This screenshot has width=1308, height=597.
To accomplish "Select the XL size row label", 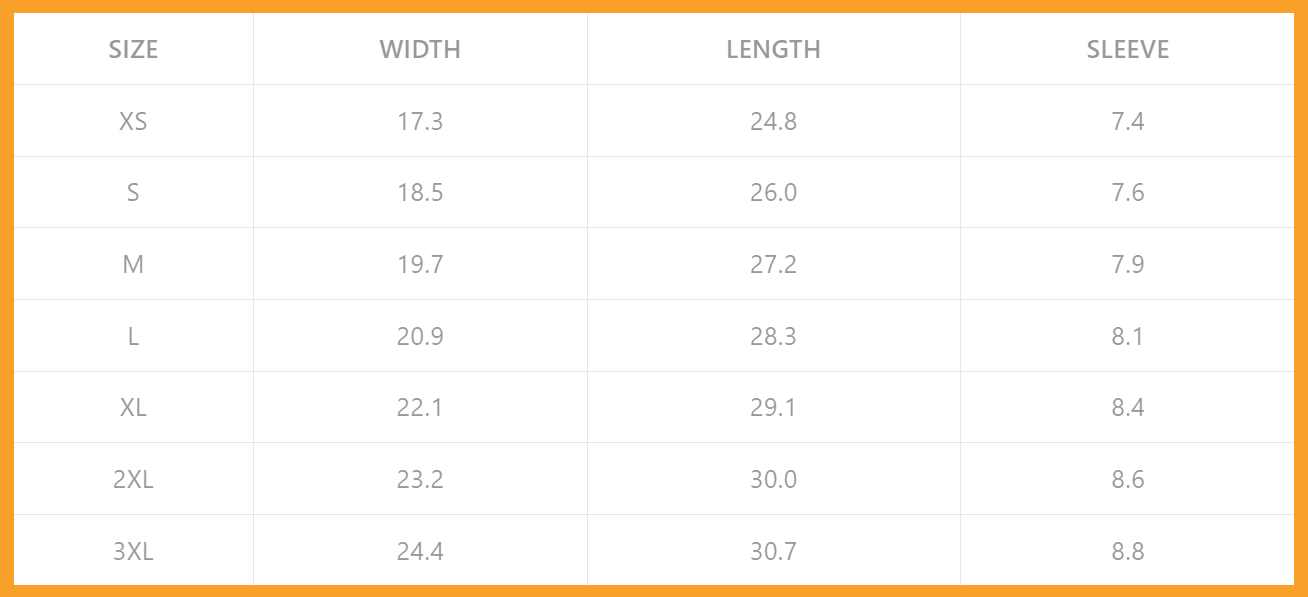I will click(133, 408).
